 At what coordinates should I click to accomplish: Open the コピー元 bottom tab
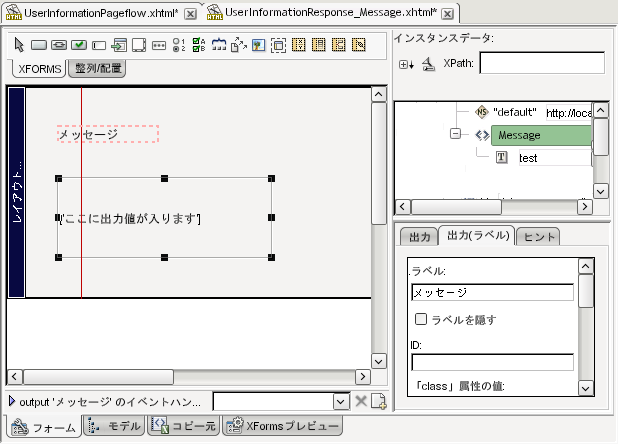click(x=184, y=426)
